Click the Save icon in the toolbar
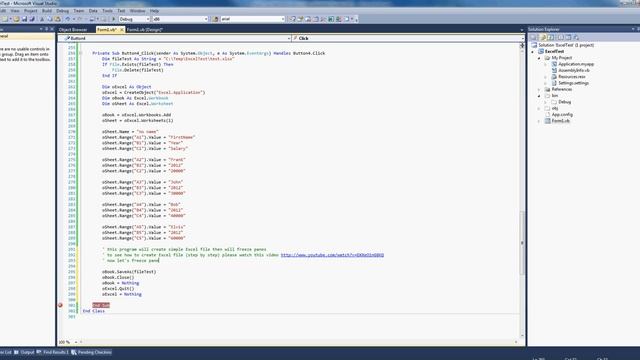This screenshot has width=640, height=360. coord(24,19)
